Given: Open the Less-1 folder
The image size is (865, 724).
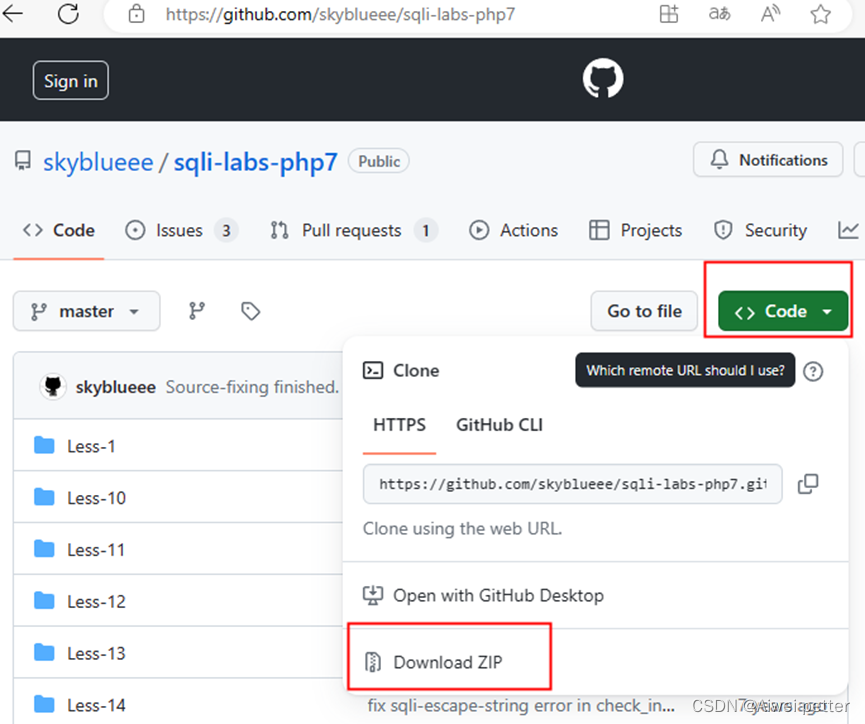Looking at the screenshot, I should click(x=91, y=446).
